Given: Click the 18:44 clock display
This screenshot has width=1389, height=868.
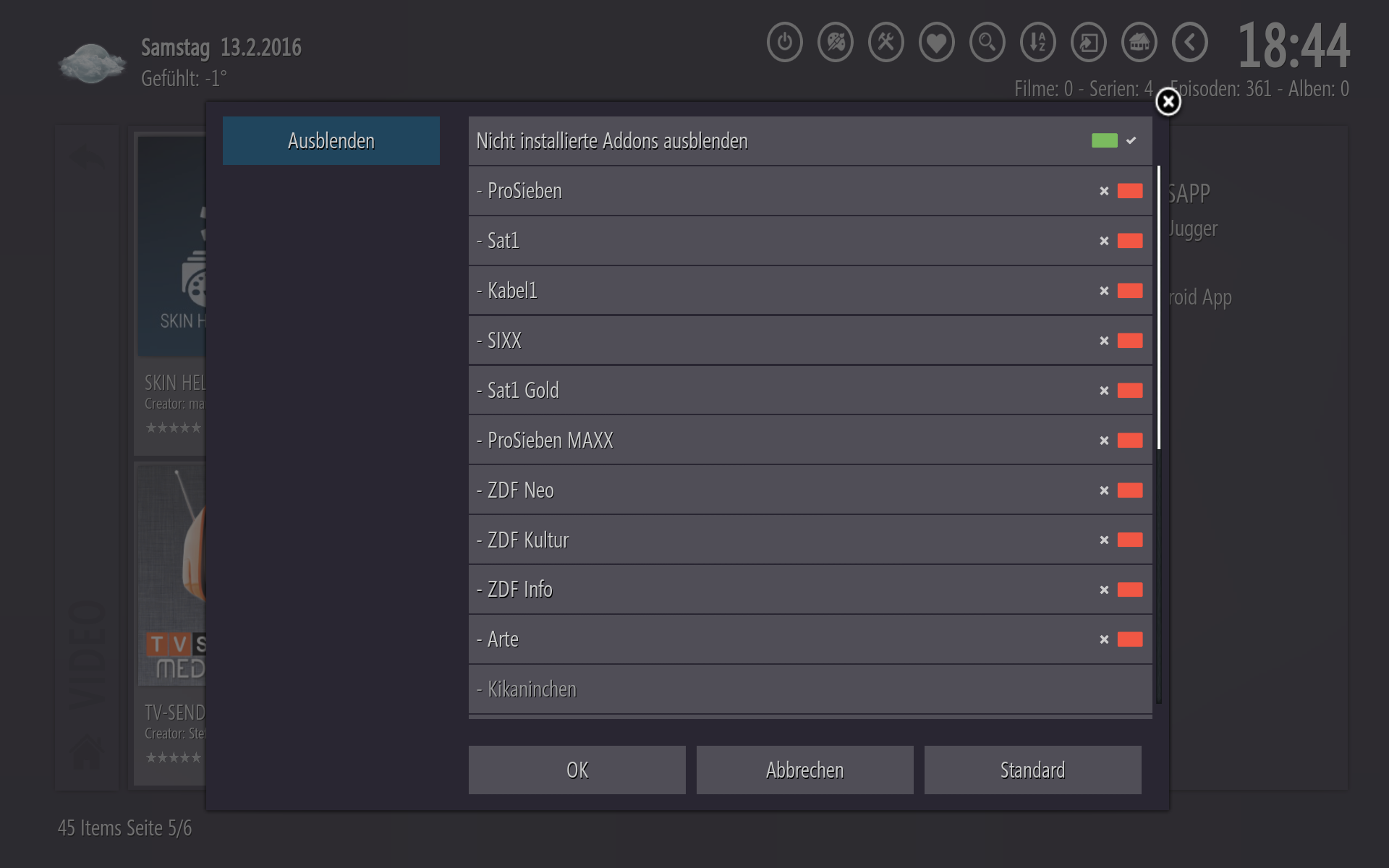Looking at the screenshot, I should click(1294, 45).
